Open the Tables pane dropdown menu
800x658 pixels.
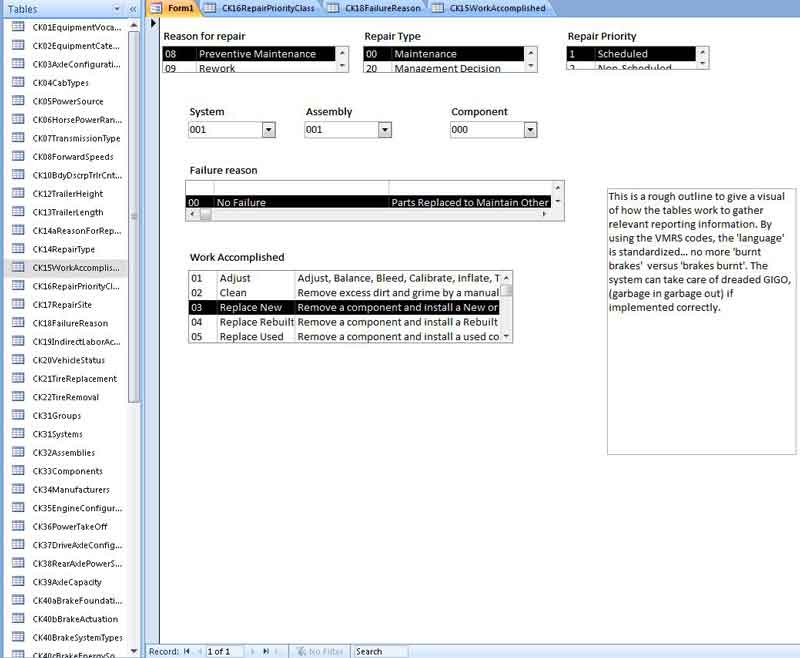pos(117,9)
